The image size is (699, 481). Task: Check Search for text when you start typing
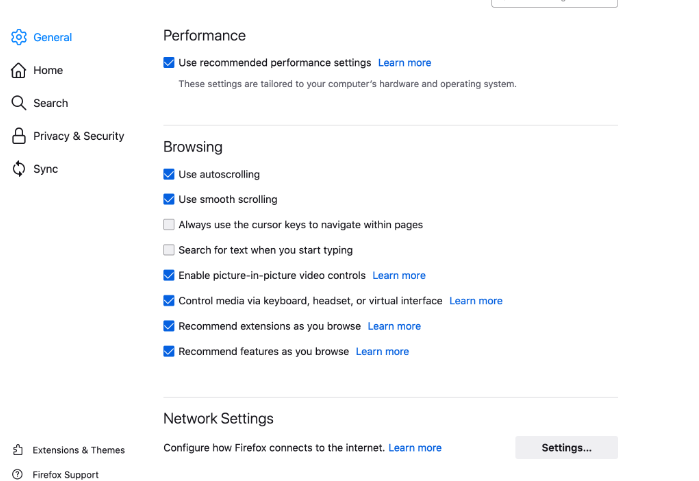point(169,250)
